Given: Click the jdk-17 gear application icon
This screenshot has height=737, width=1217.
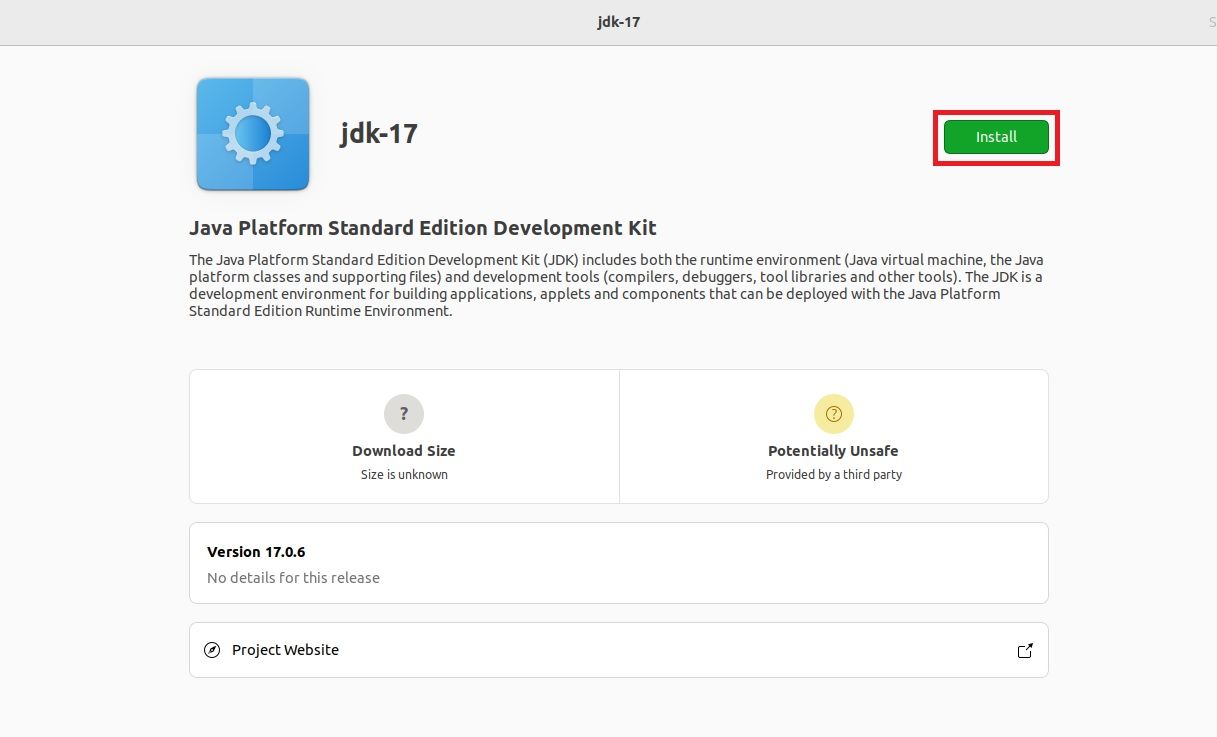Looking at the screenshot, I should 252,133.
